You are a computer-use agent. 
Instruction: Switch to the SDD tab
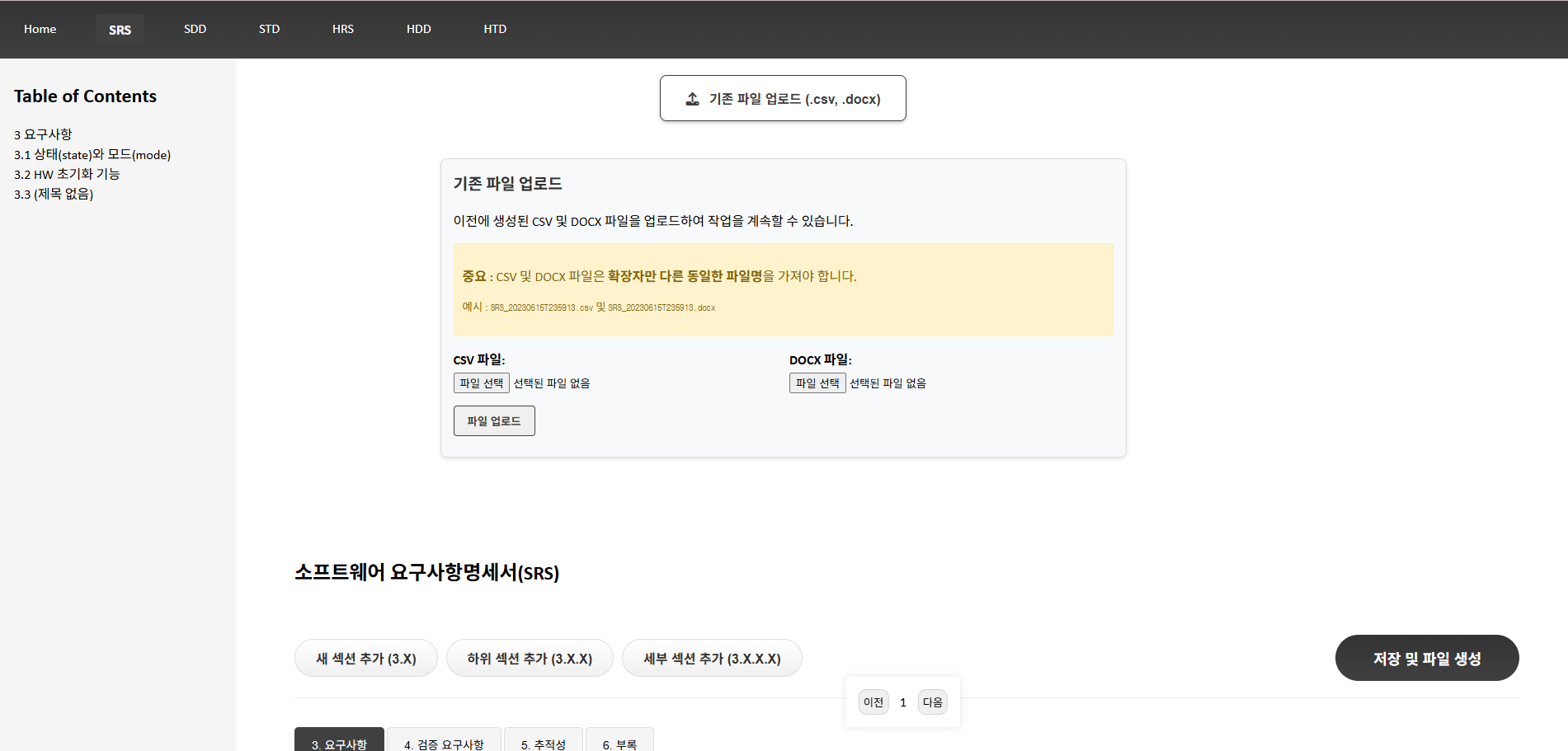(195, 29)
